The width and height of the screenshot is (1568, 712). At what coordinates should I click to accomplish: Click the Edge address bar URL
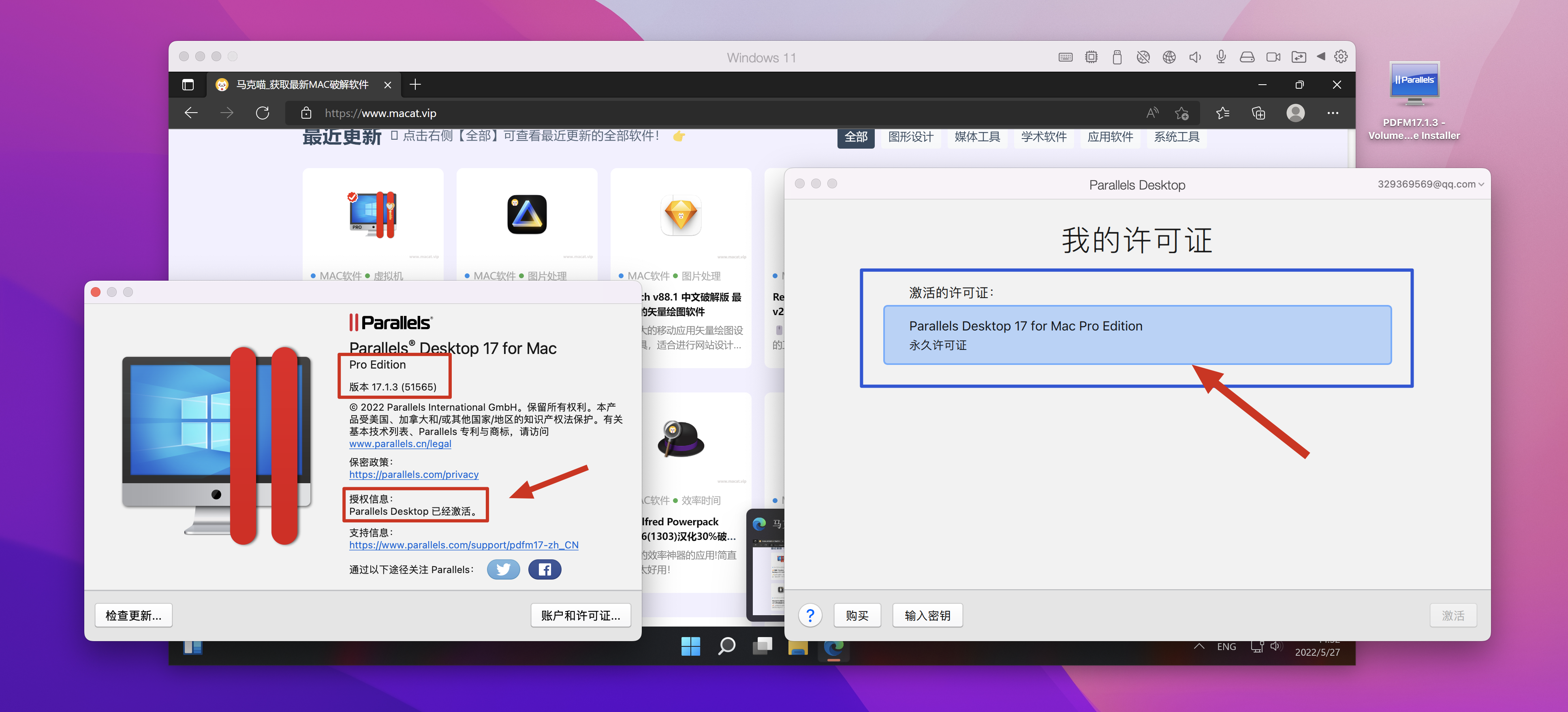point(380,113)
